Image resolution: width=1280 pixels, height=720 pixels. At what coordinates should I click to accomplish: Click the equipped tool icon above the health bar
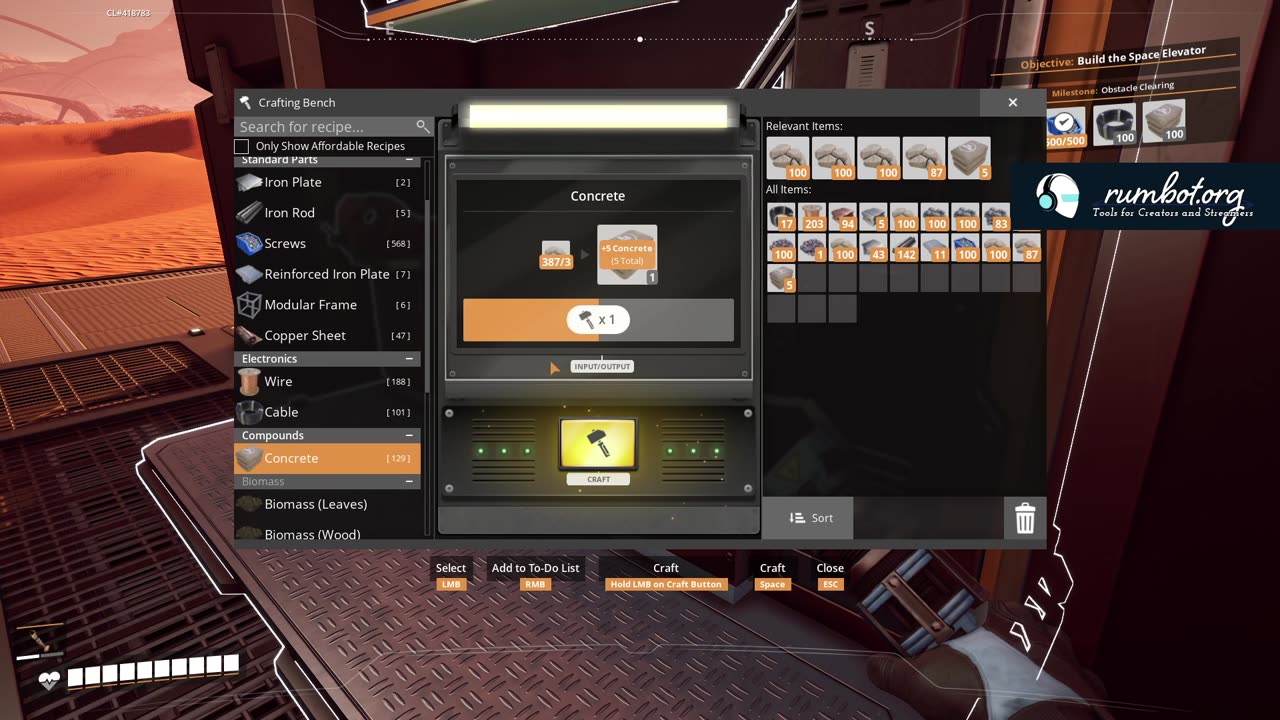click(40, 640)
